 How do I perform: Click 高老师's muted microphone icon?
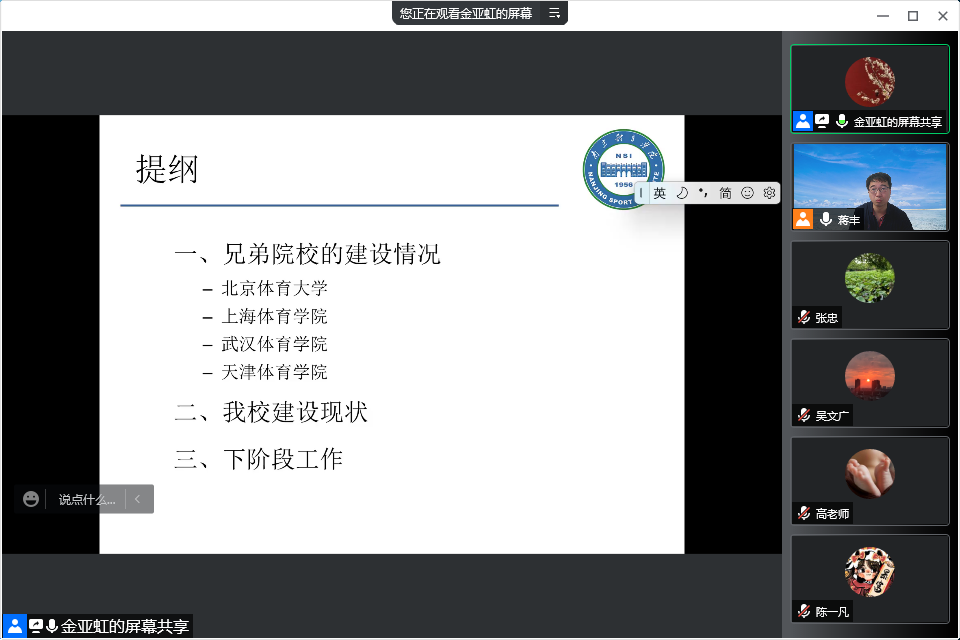tap(803, 513)
